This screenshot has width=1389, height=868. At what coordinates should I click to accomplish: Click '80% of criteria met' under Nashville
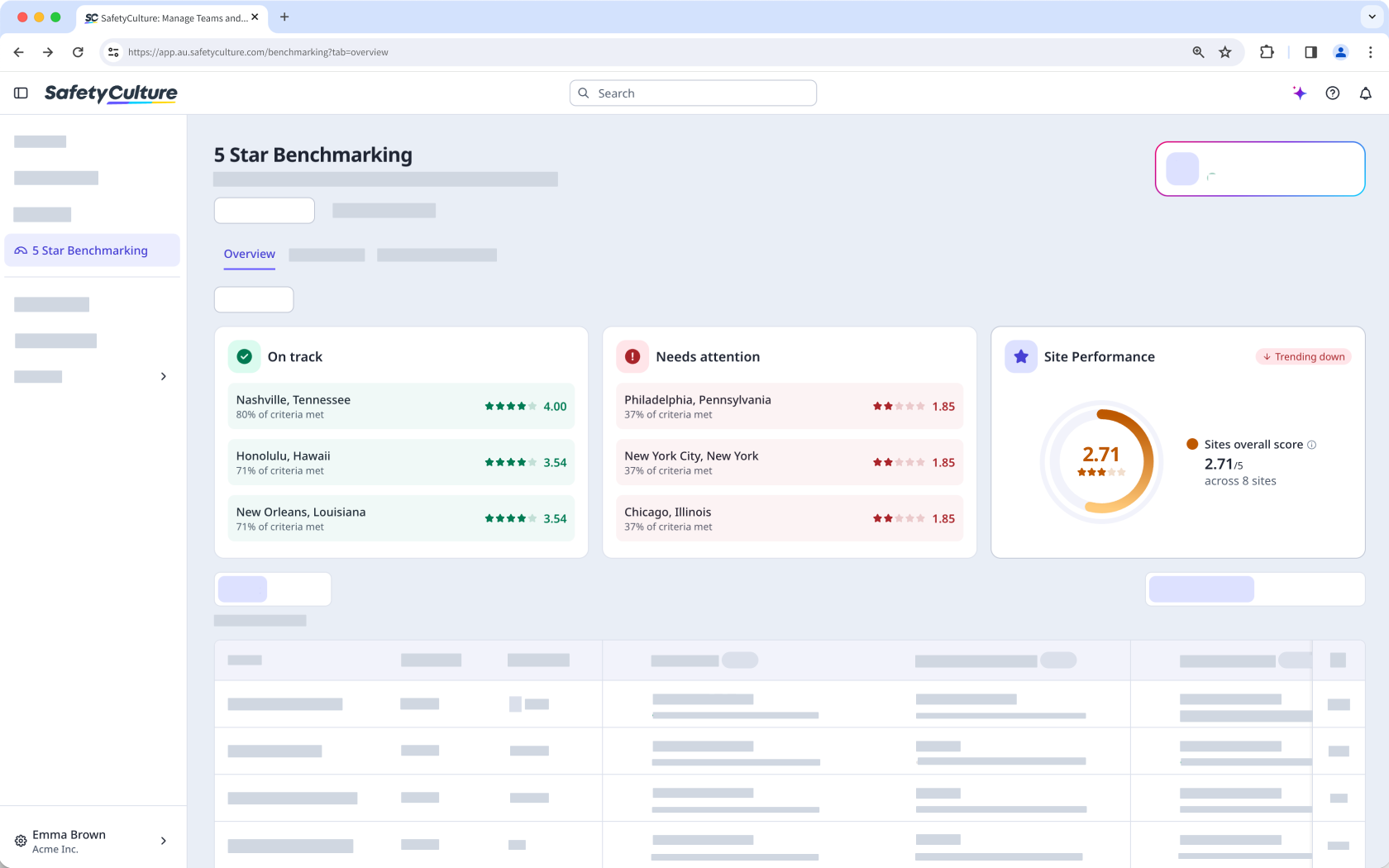coord(280,415)
